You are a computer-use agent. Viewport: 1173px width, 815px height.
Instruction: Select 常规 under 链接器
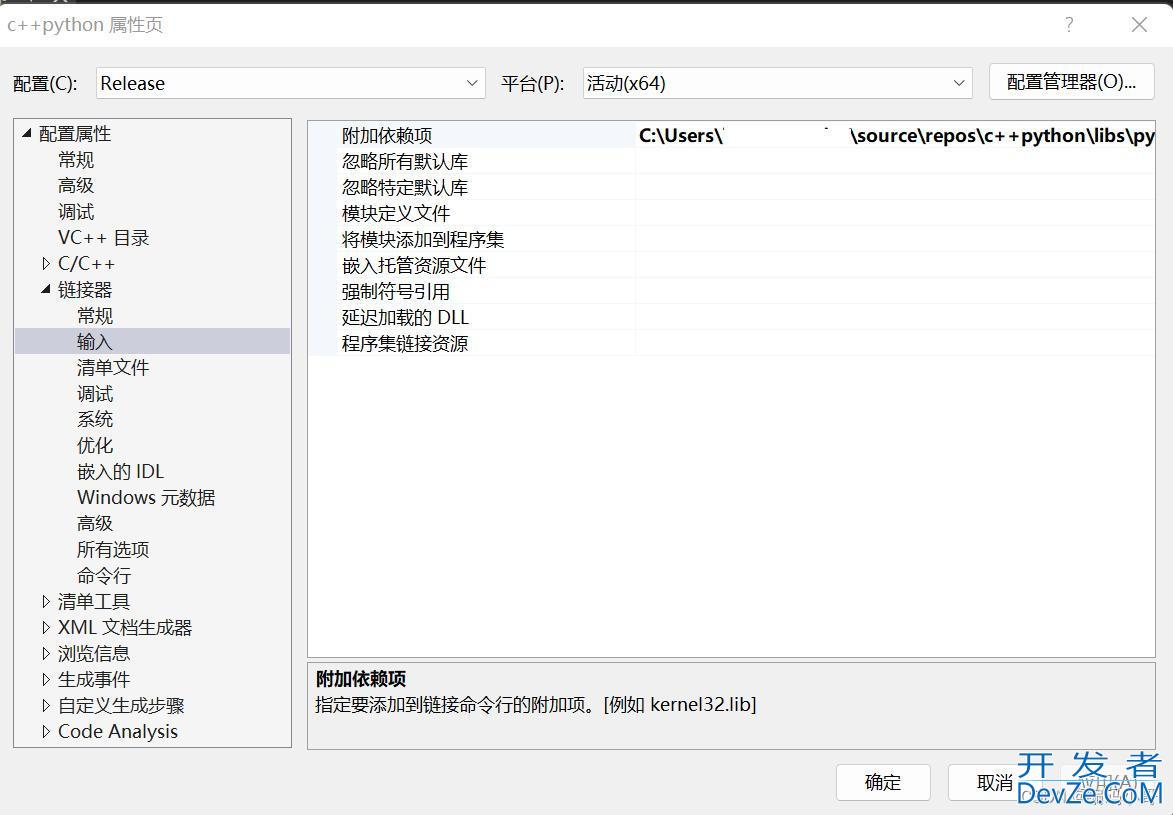tap(95, 315)
